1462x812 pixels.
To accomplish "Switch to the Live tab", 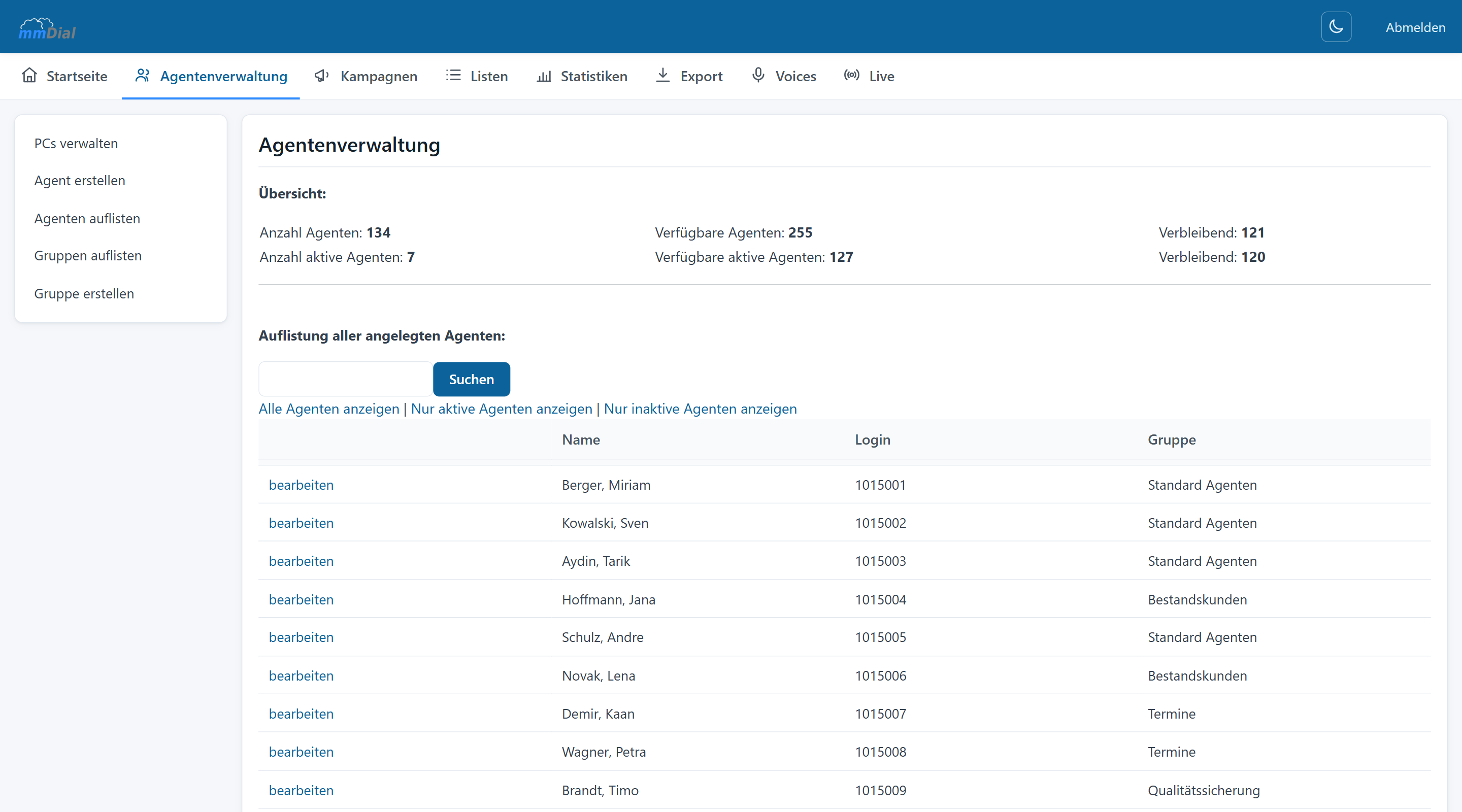I will click(869, 76).
